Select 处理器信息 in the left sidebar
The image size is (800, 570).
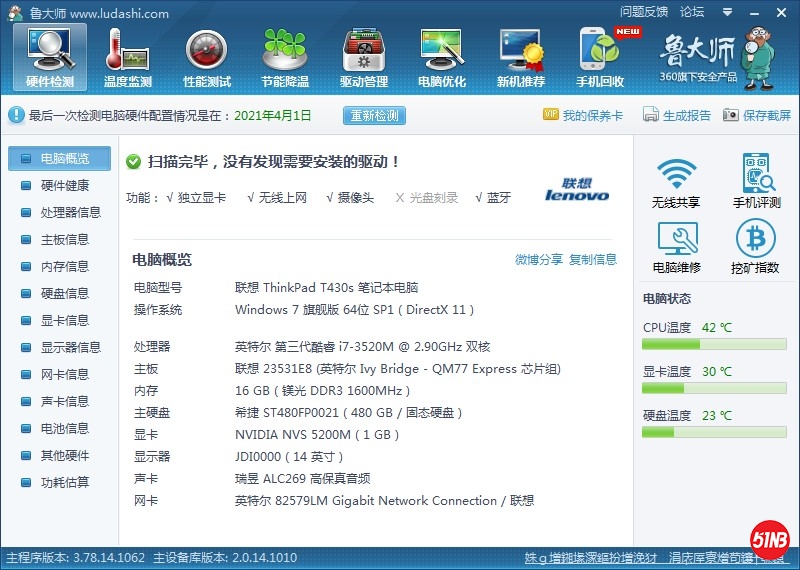[70, 213]
